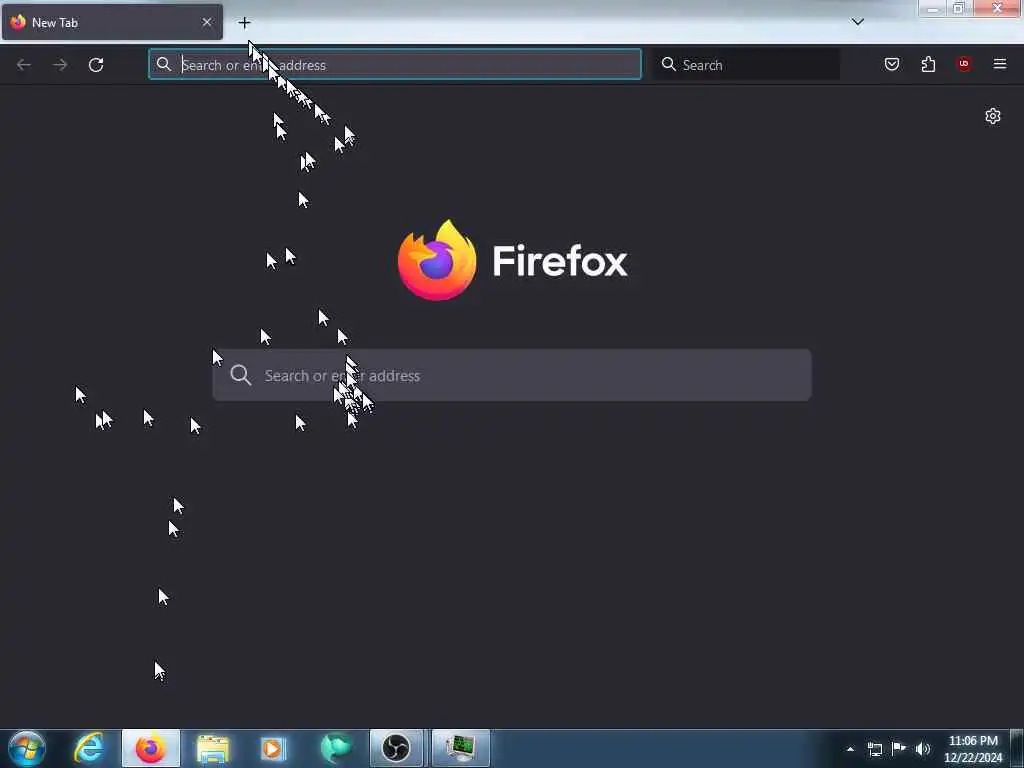Close the New Tab tab
The height and width of the screenshot is (768, 1024).
click(207, 22)
